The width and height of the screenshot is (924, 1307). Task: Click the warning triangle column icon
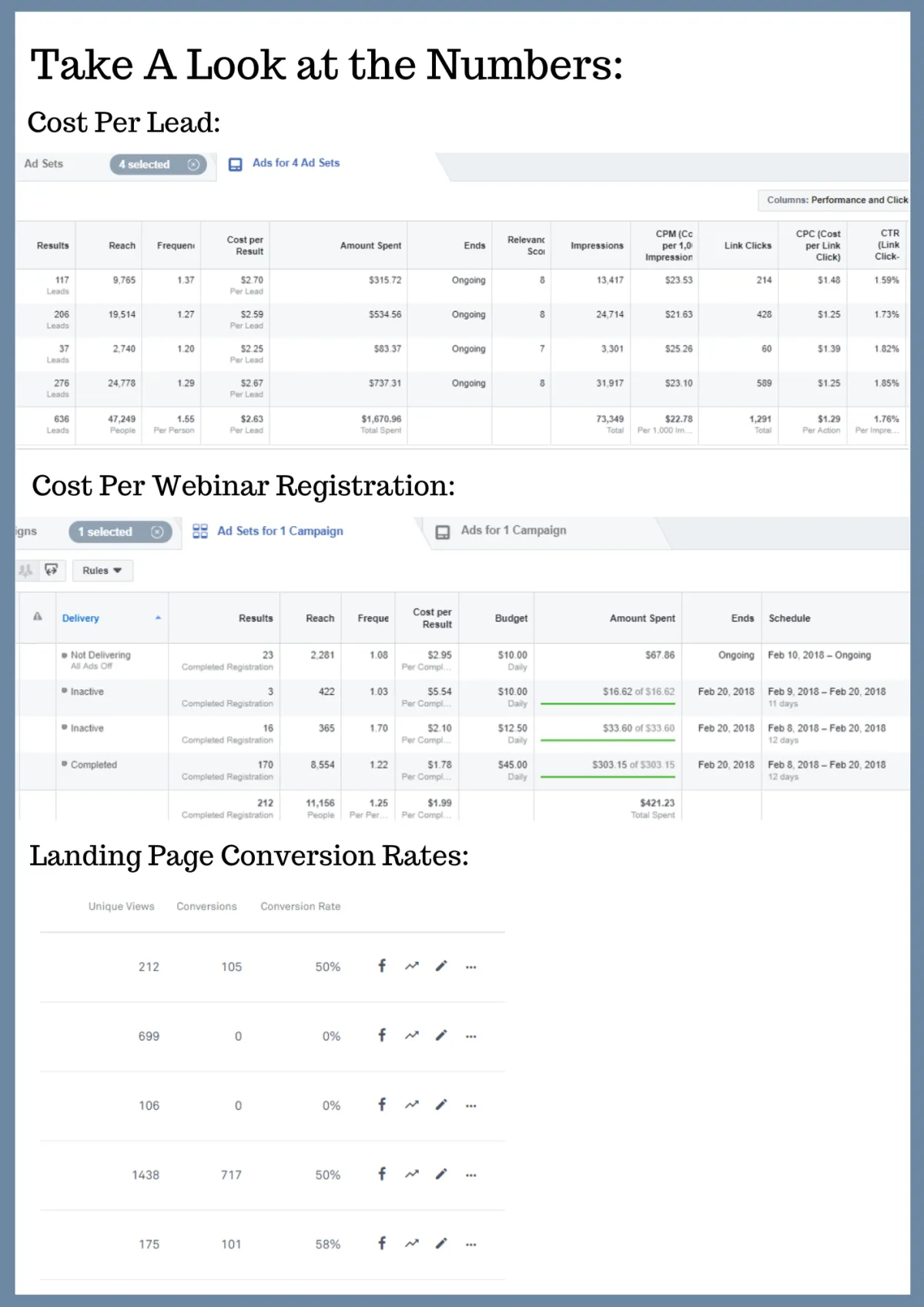click(x=37, y=617)
